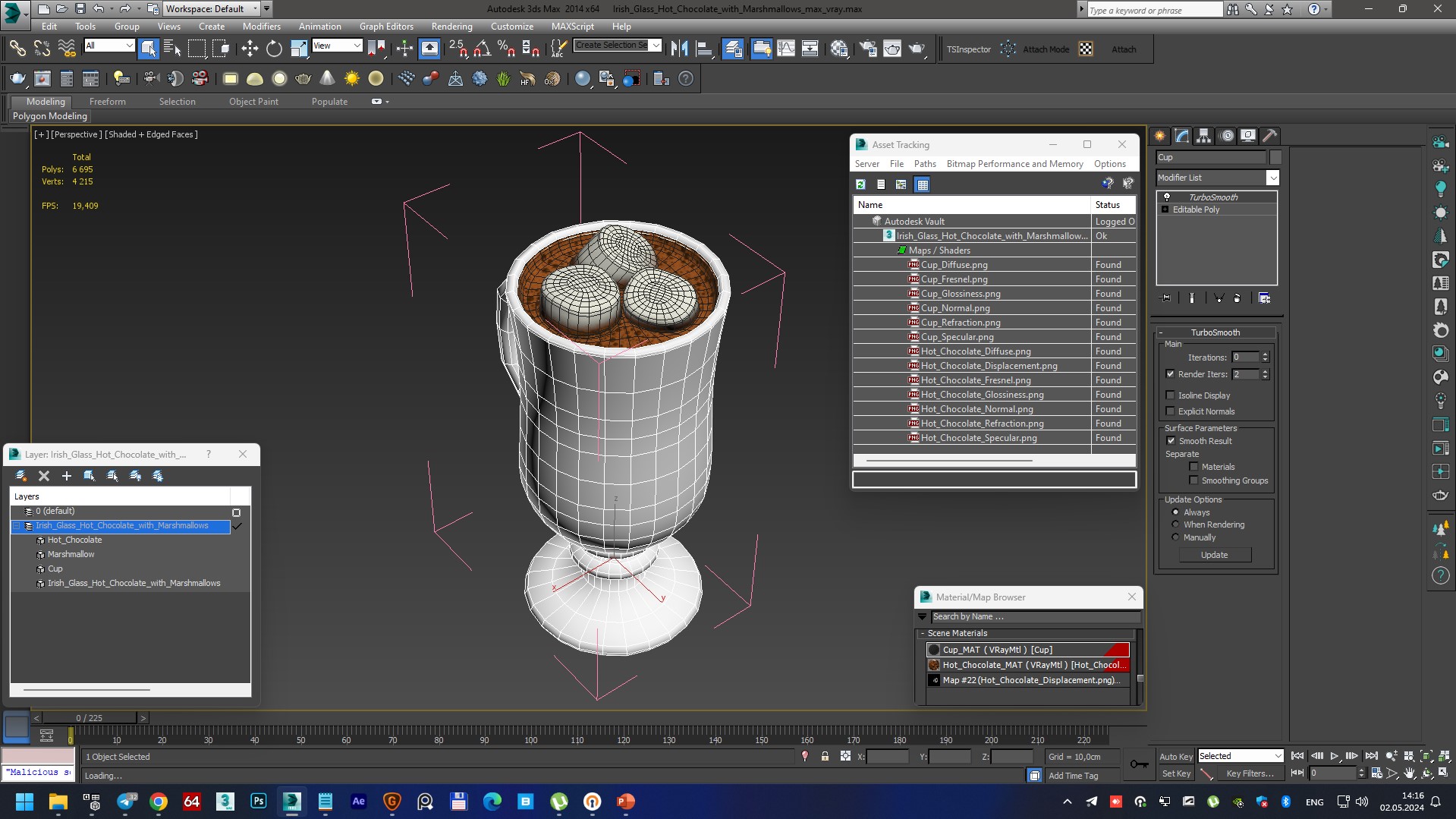Enable the Isoline Display checkbox

coord(1170,395)
